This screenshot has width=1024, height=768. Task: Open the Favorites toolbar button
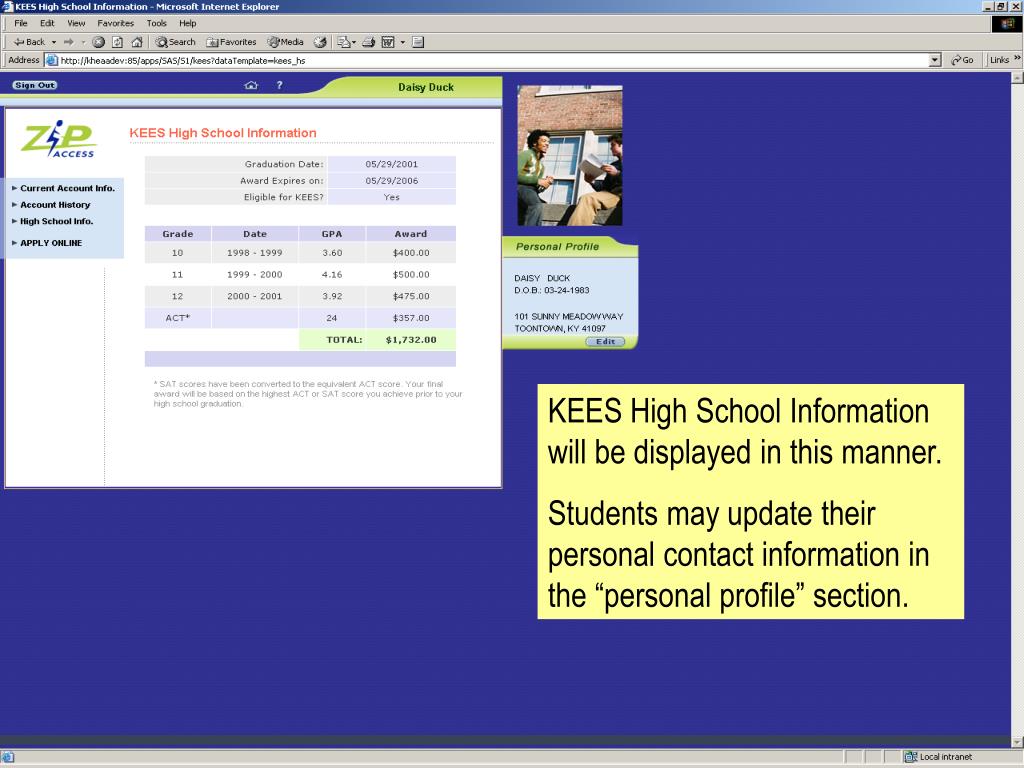pyautogui.click(x=231, y=42)
